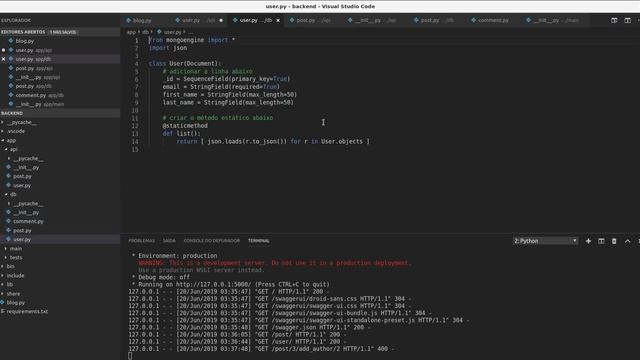Split the editor to the right
This screenshot has height=360, width=640.
click(627, 20)
